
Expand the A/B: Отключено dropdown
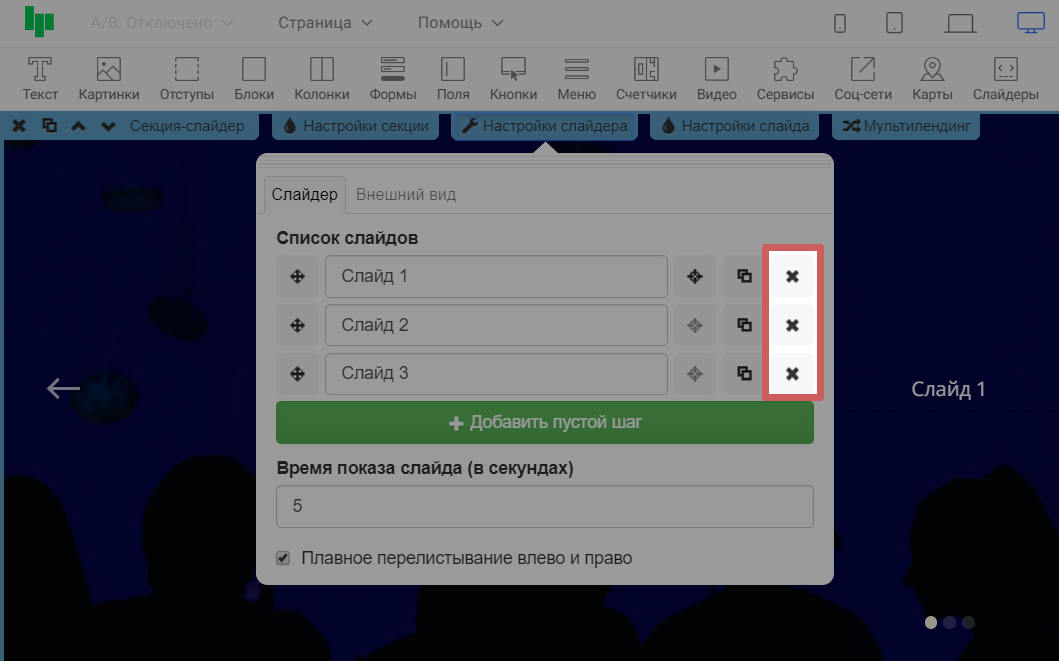point(162,22)
